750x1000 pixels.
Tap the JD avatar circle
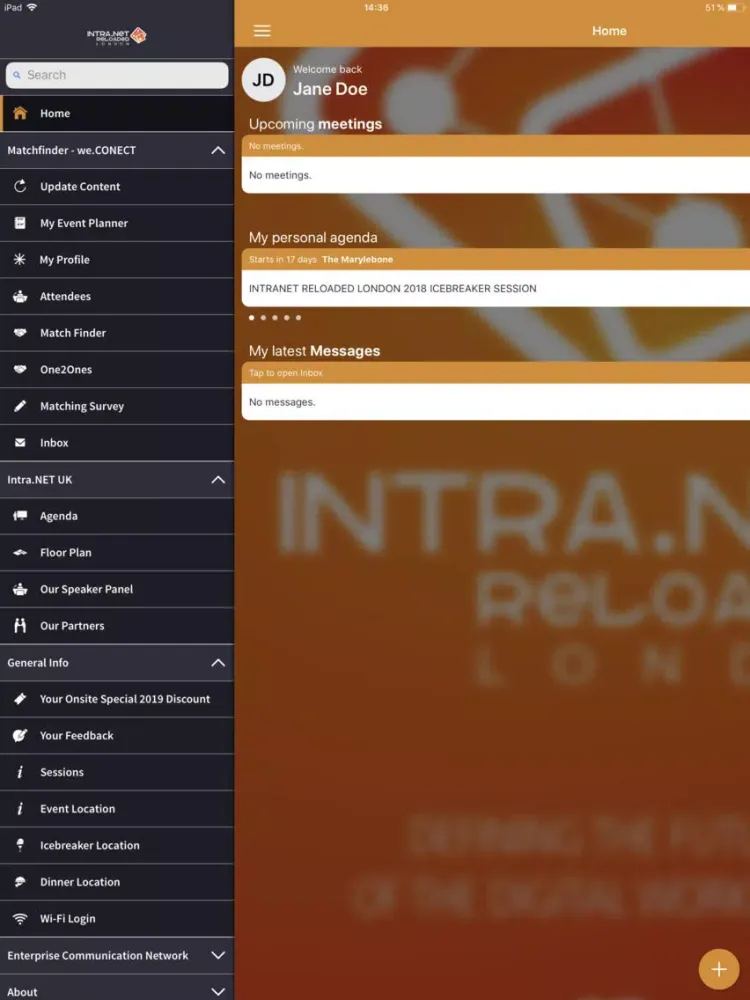(x=263, y=80)
